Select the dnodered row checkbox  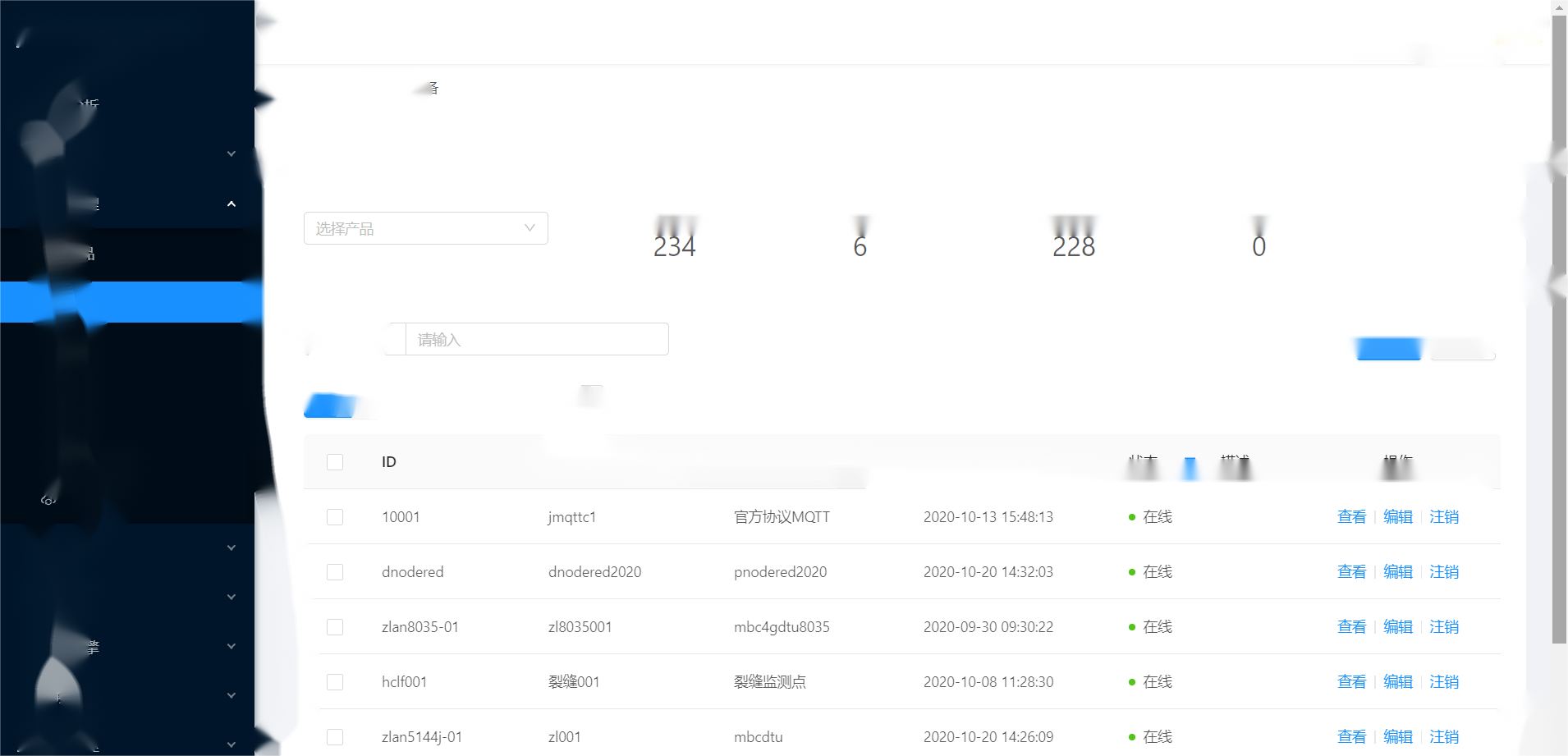click(x=335, y=572)
